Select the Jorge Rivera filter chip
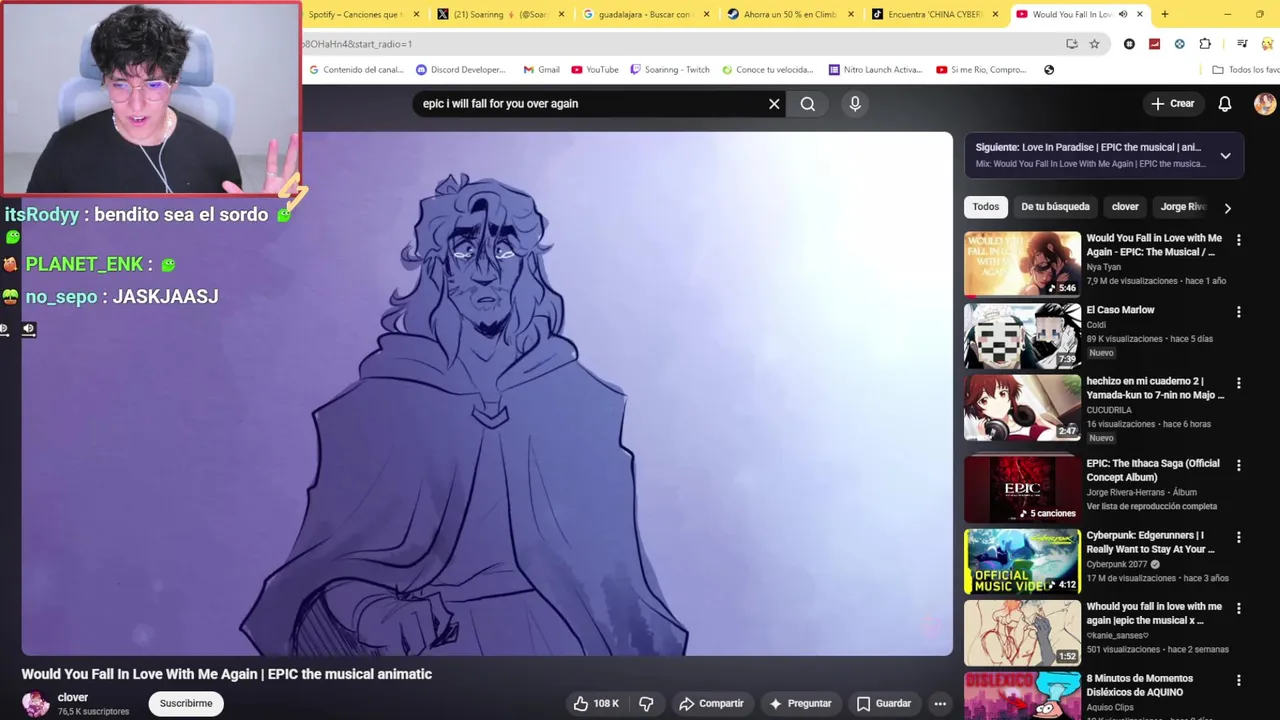 [1183, 207]
